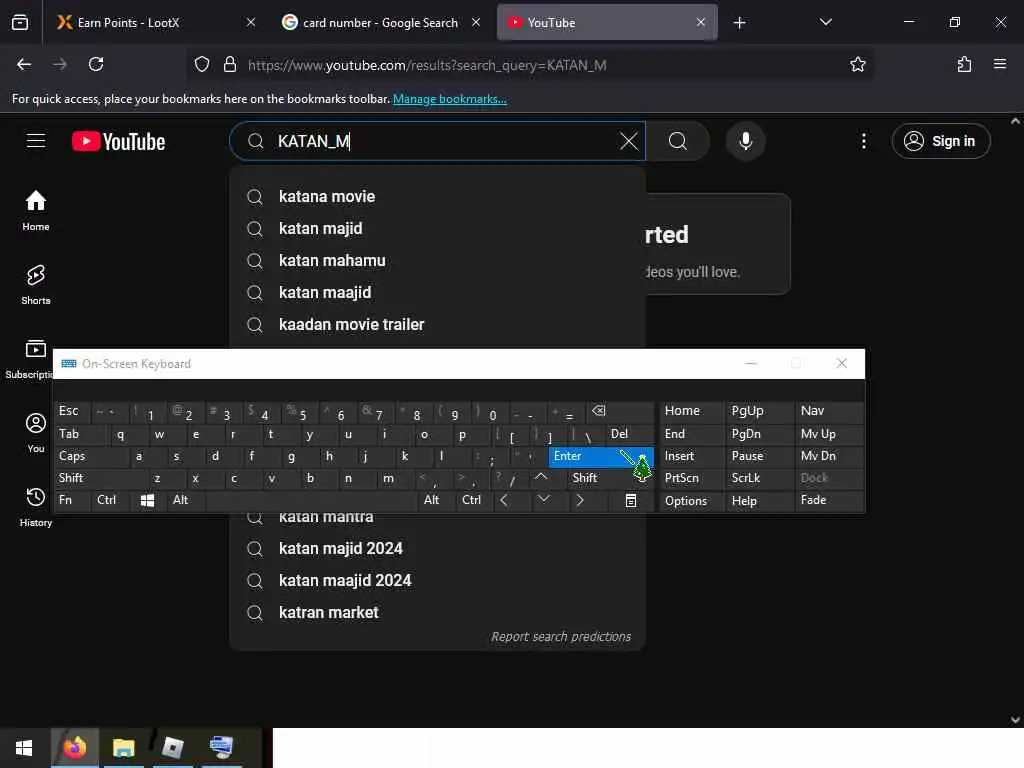Toggle ScrLk key on On-Screen Keyboard
Screen dimensions: 1024x768
tap(758, 478)
